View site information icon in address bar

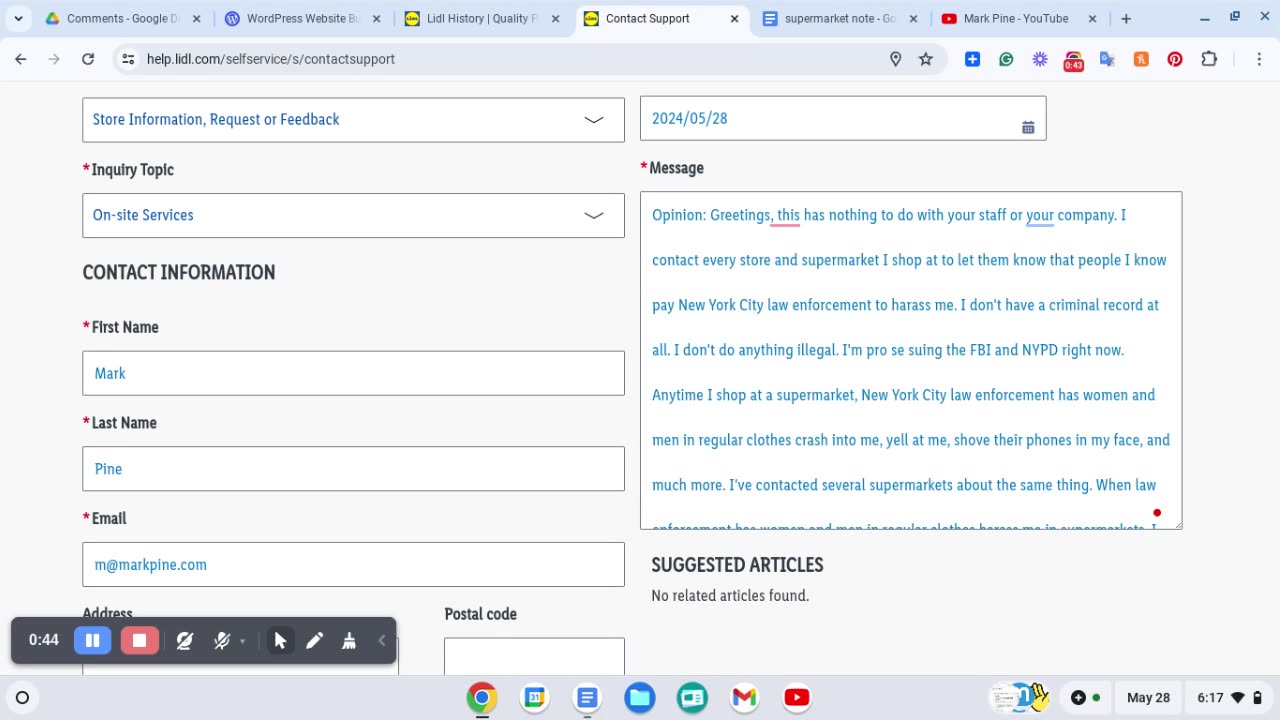coord(128,59)
